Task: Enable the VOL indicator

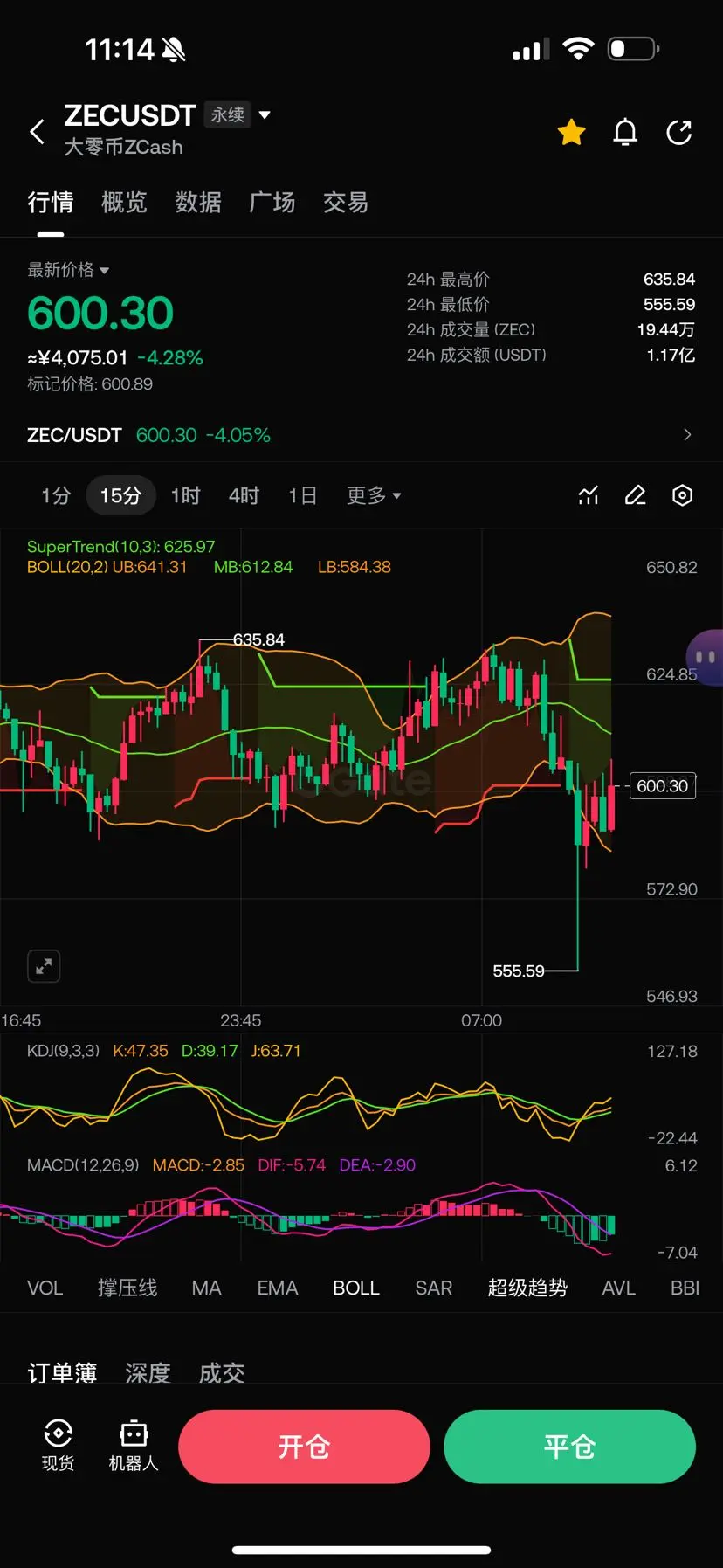Action: [45, 1288]
